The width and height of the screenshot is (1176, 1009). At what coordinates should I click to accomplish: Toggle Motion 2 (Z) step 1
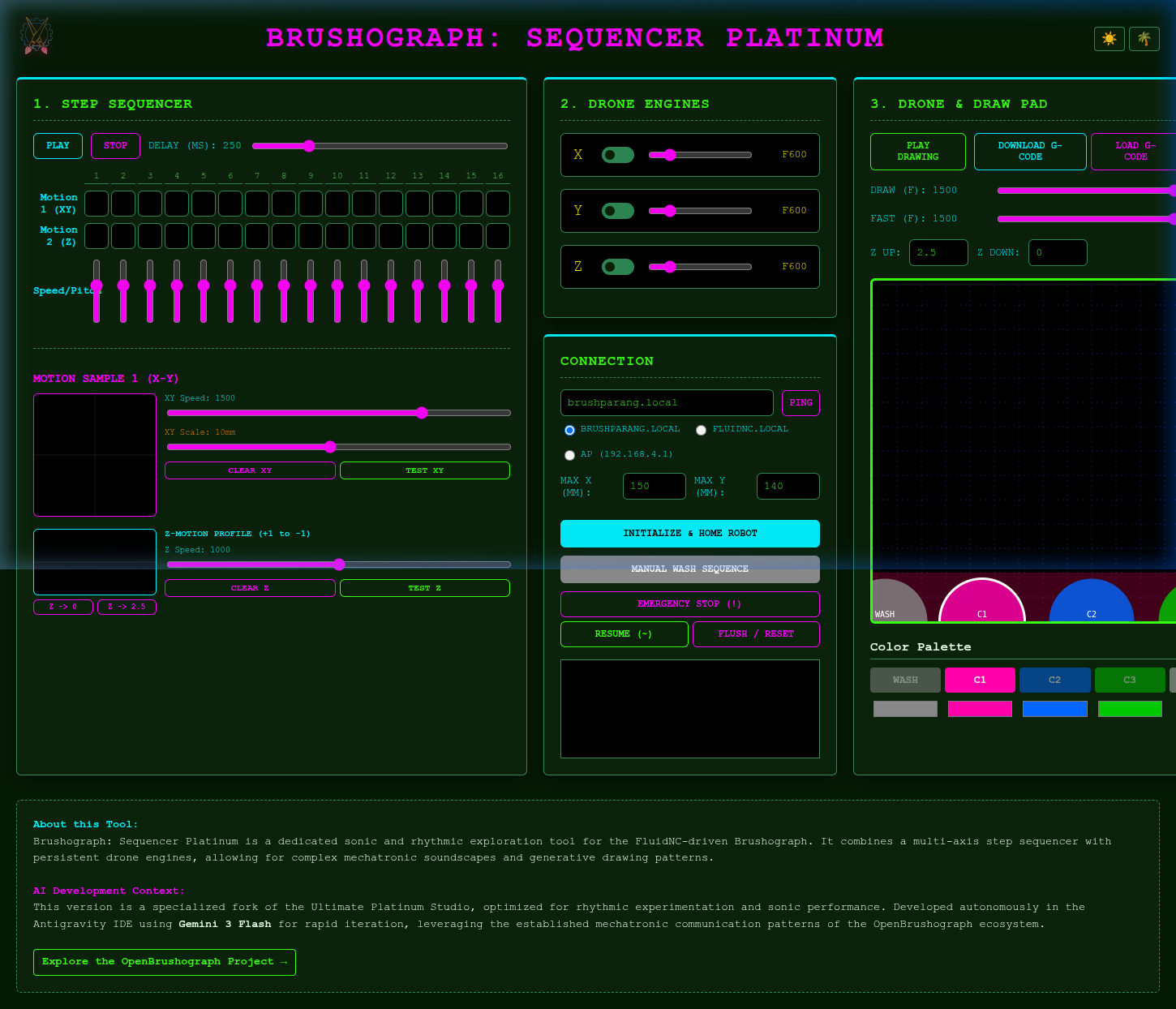coord(97,236)
